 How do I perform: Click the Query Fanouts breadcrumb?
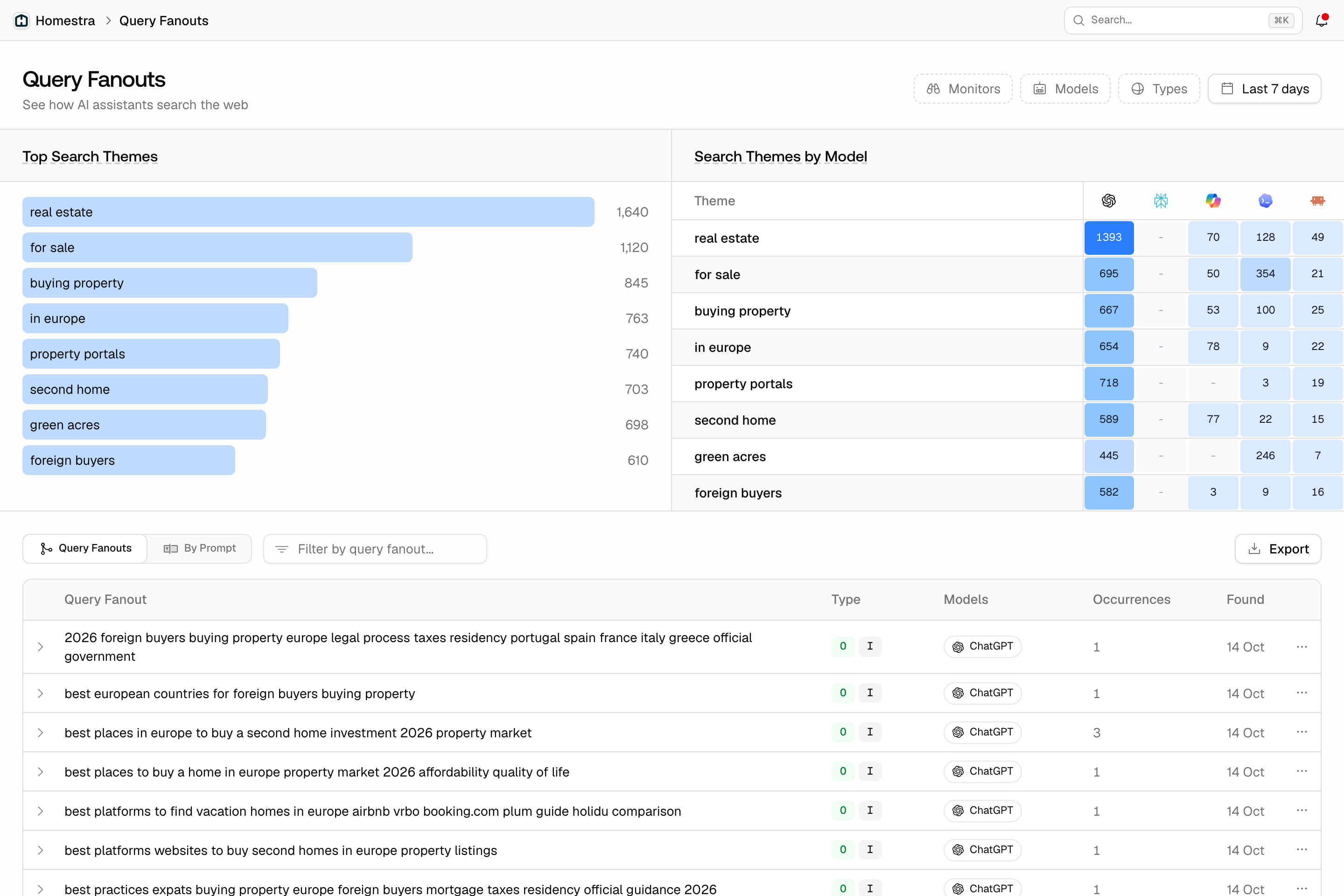click(x=164, y=21)
